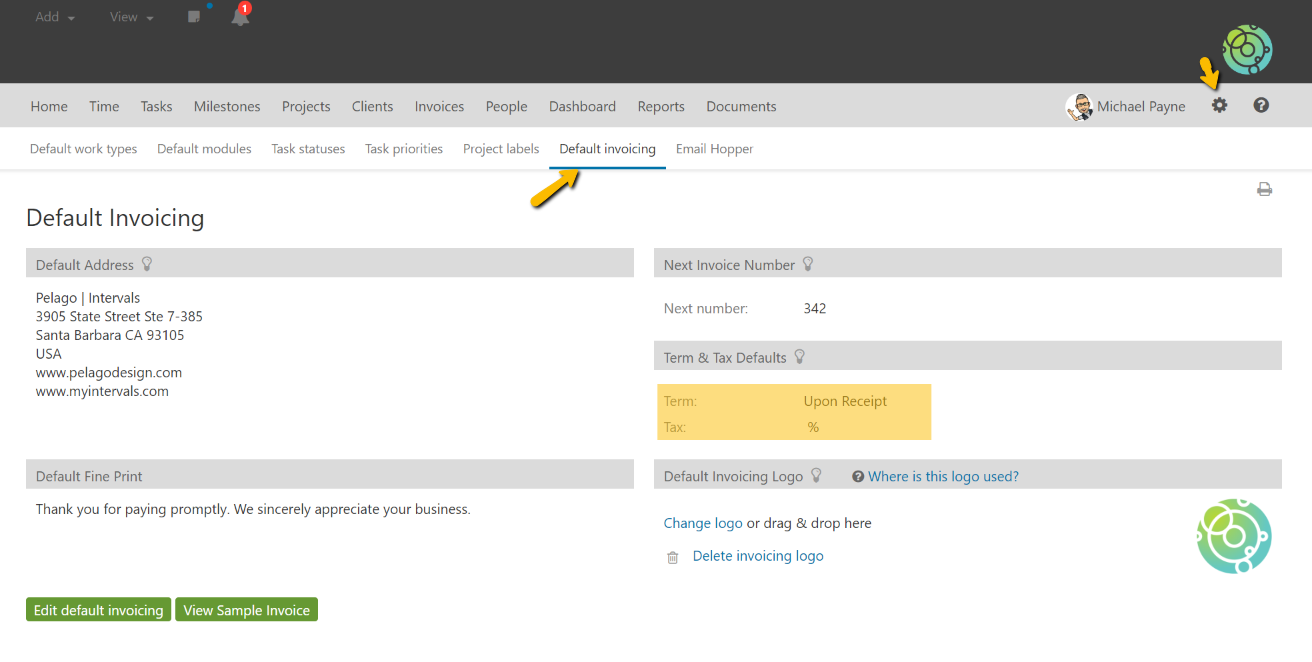The width and height of the screenshot is (1312, 662).
Task: Click the Edit default invoicing button
Action: pyautogui.click(x=98, y=610)
